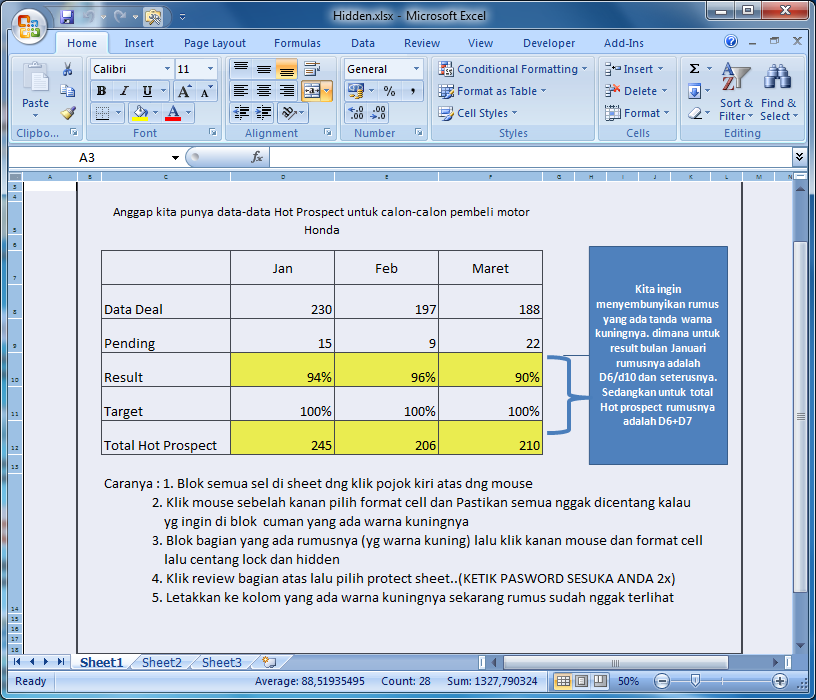Image resolution: width=816 pixels, height=700 pixels.
Task: Click the vertical scrollbar thumb
Action: click(x=800, y=416)
